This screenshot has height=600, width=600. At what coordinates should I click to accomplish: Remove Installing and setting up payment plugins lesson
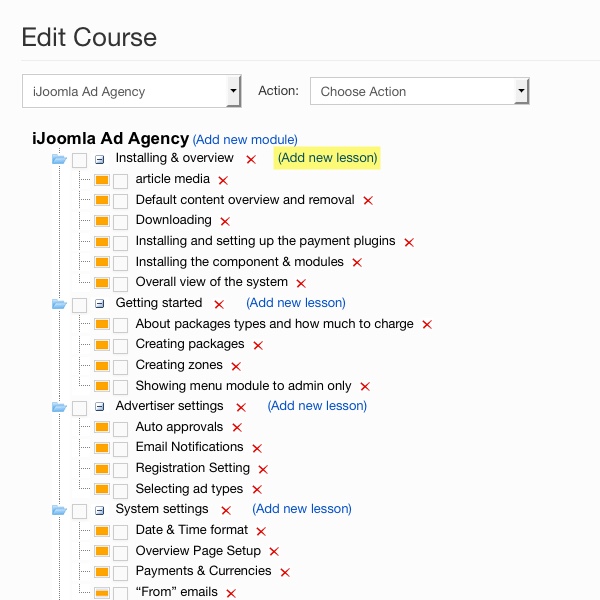[x=409, y=242]
